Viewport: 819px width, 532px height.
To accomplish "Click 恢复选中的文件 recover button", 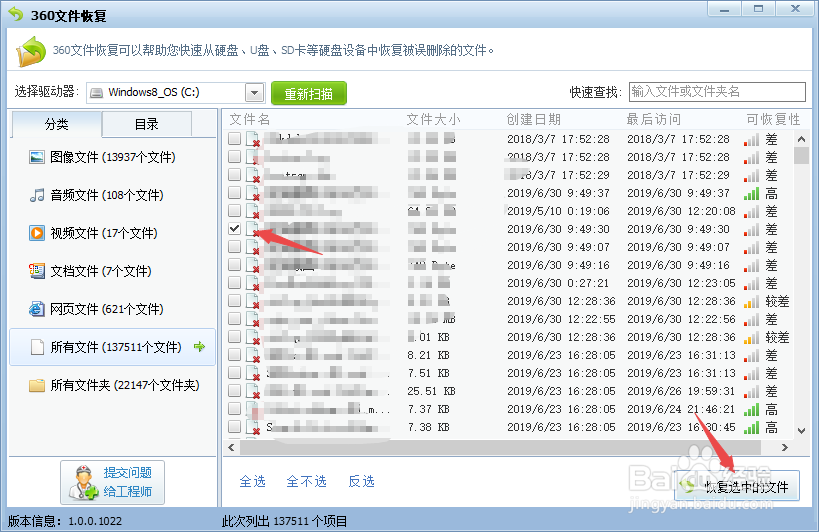I will 736,486.
